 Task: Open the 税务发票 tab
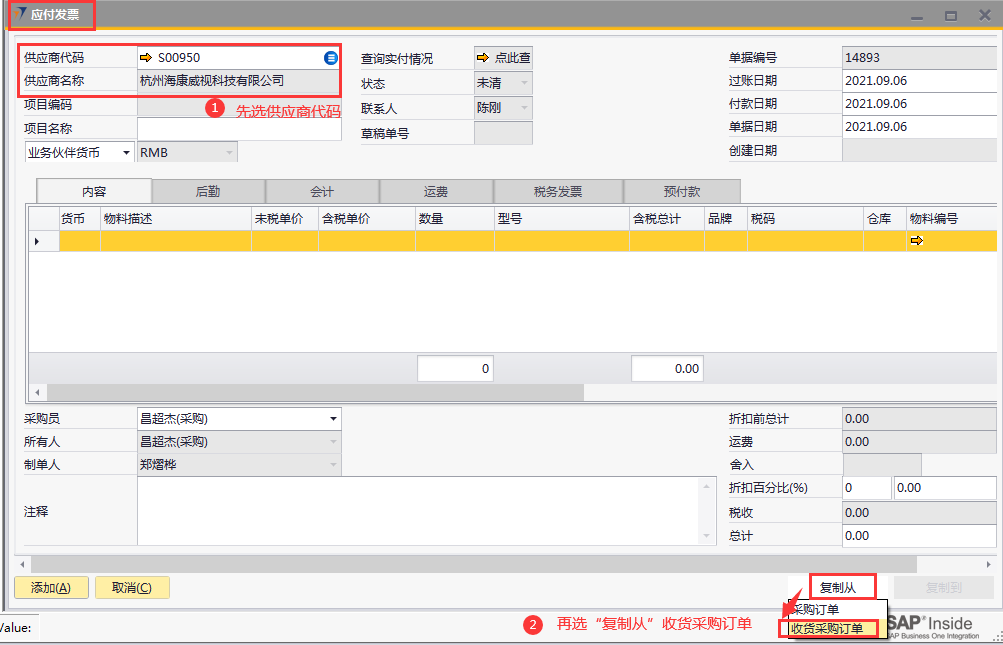[557, 192]
